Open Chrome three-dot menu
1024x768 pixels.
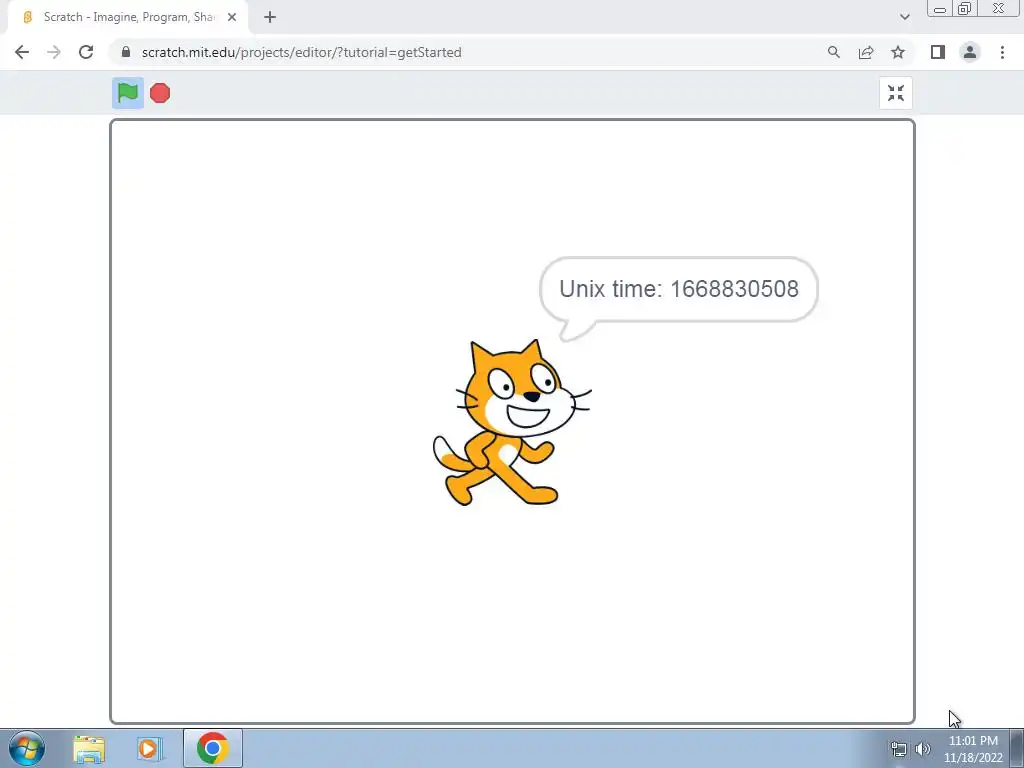(1002, 52)
